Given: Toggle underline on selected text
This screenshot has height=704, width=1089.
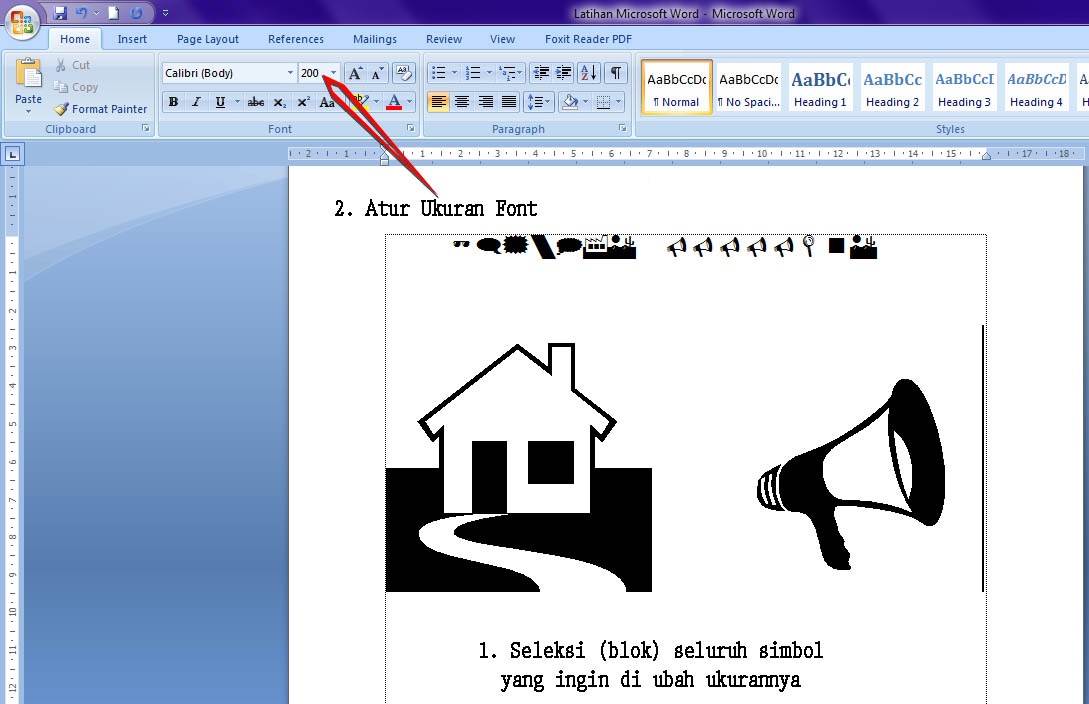Looking at the screenshot, I should point(219,101).
